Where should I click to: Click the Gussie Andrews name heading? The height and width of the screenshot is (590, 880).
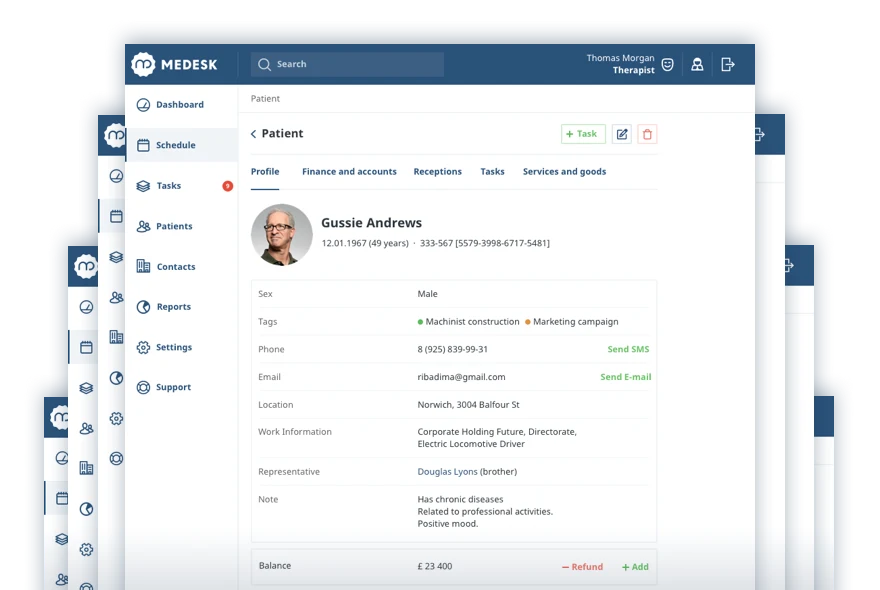pos(372,223)
